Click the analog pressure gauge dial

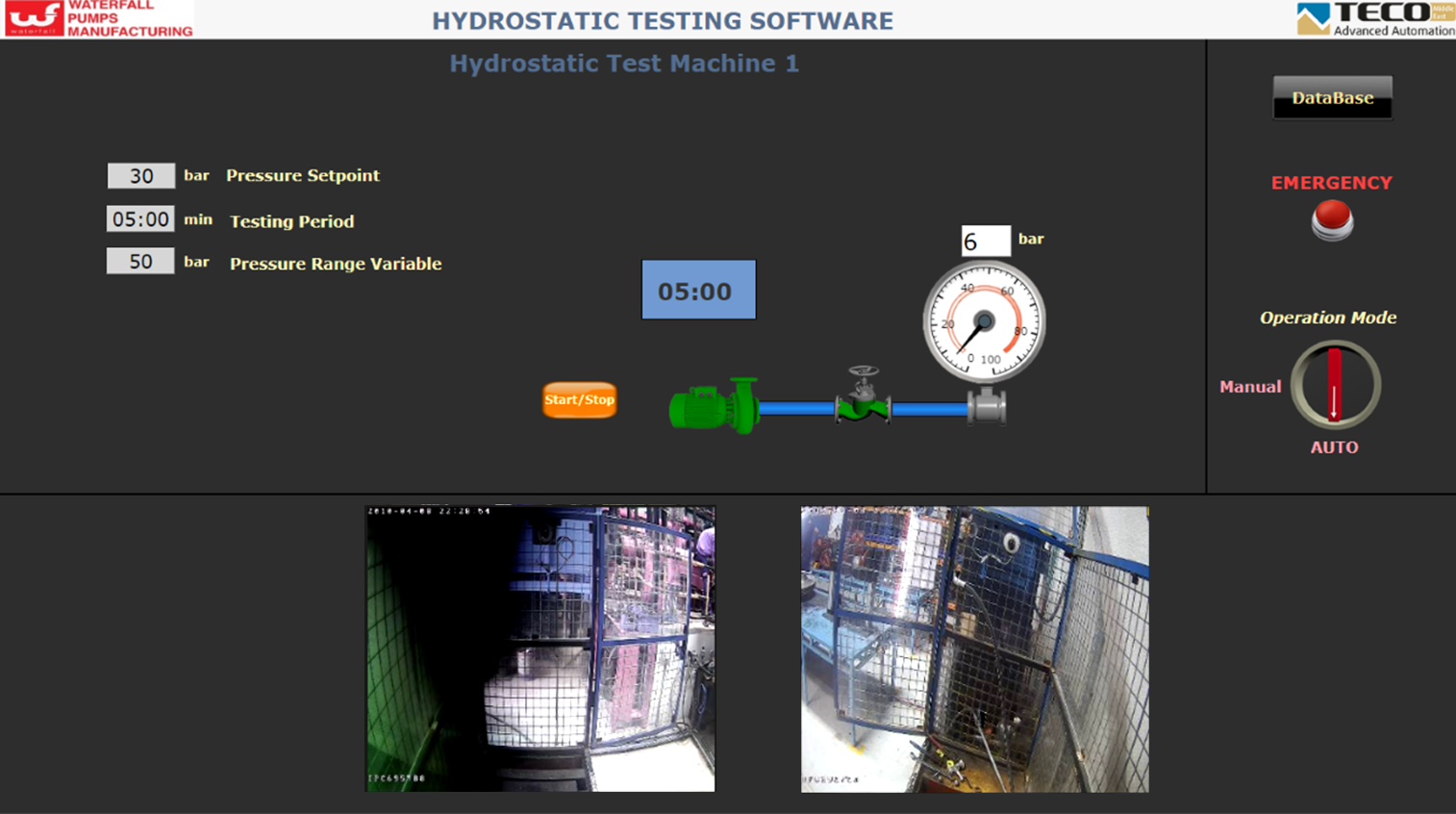(984, 321)
